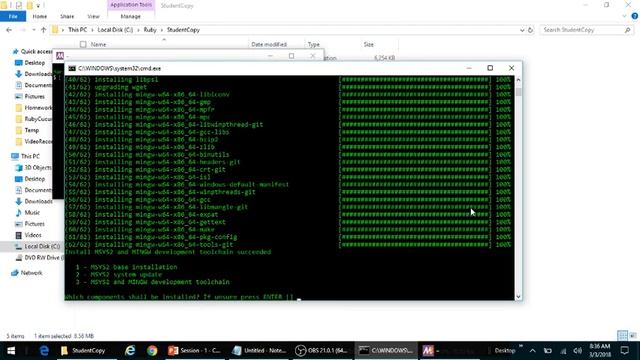Click This PC in the address path

pos(78,30)
